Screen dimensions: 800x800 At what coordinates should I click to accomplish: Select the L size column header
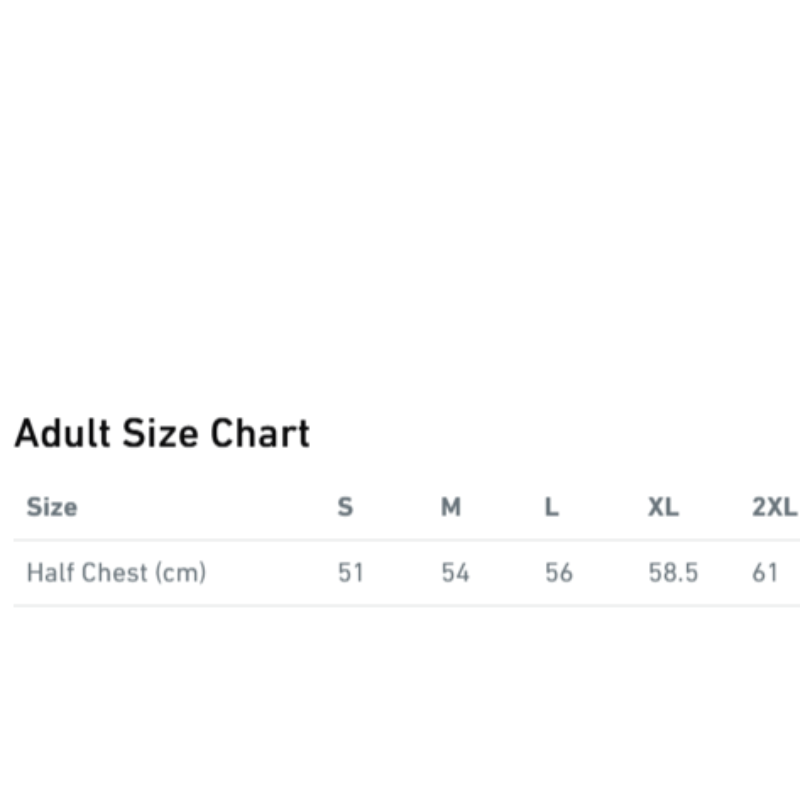coord(551,507)
